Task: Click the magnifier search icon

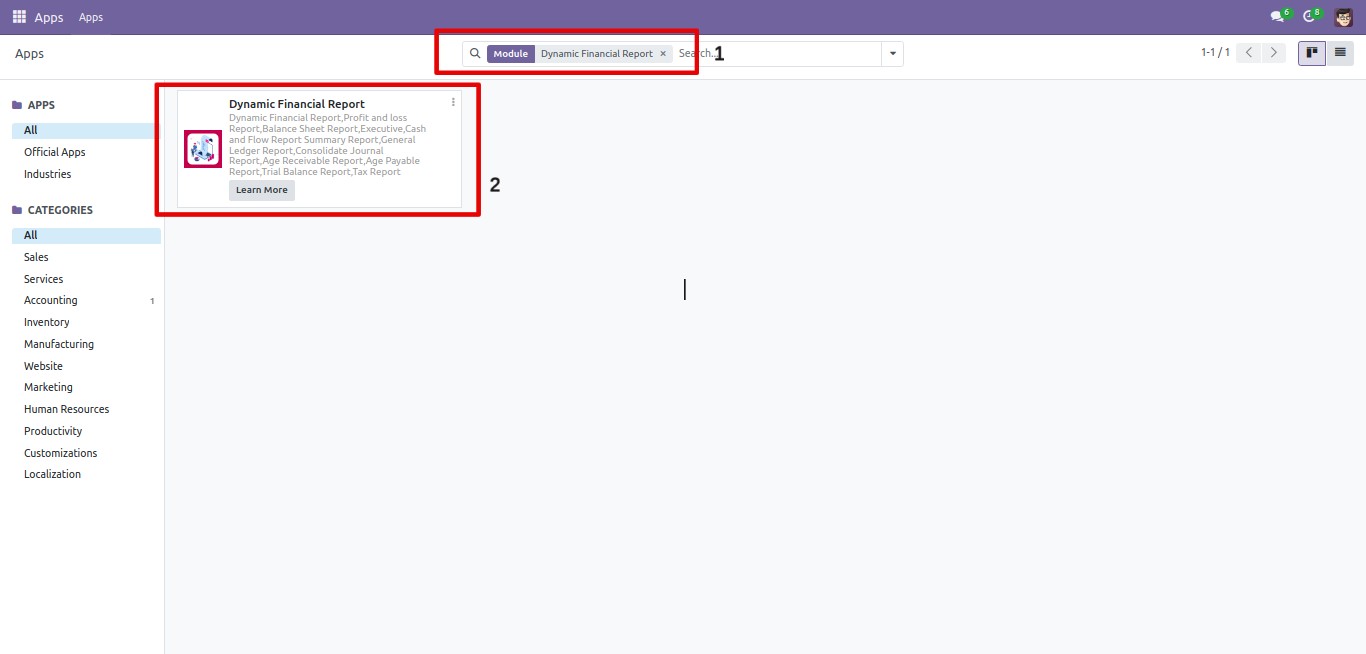Action: coord(475,54)
